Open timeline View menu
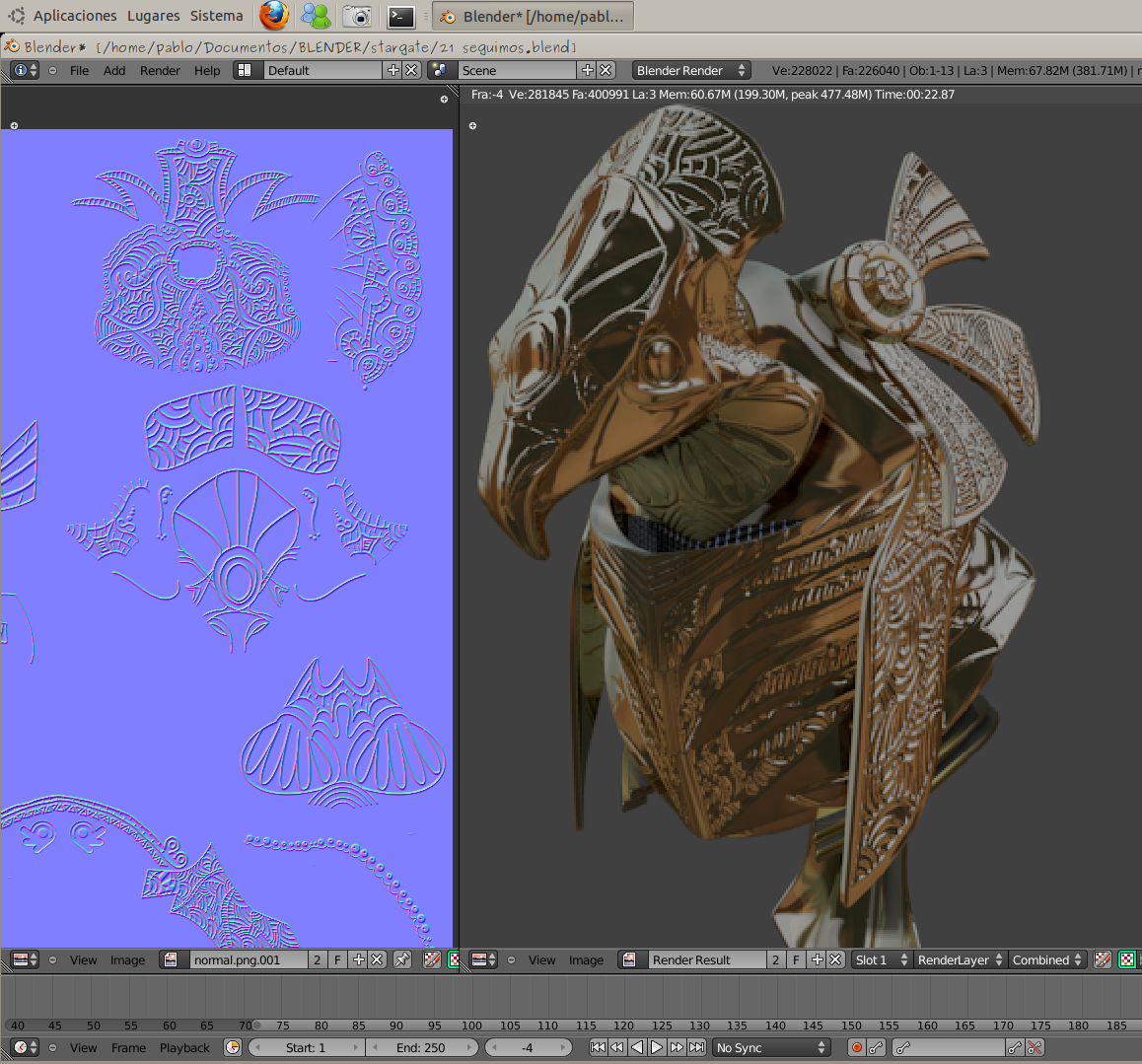The width and height of the screenshot is (1142, 1064). coord(83,1048)
